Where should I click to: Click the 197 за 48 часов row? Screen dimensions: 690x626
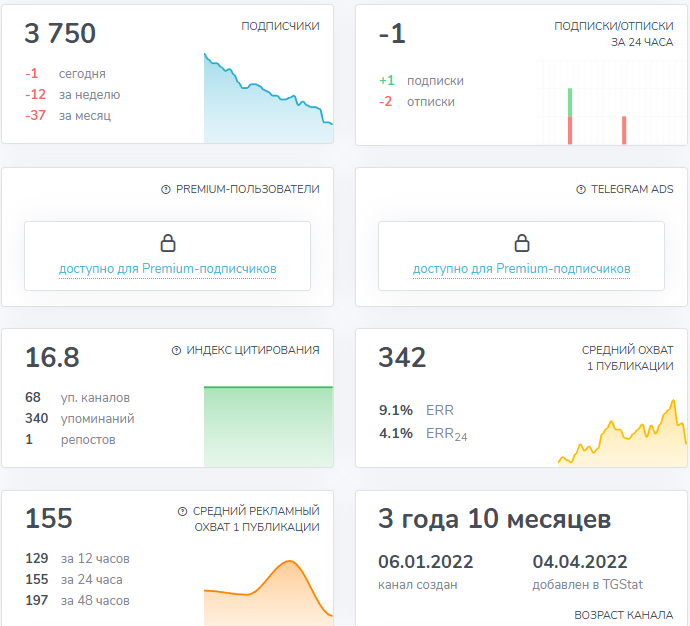click(77, 601)
